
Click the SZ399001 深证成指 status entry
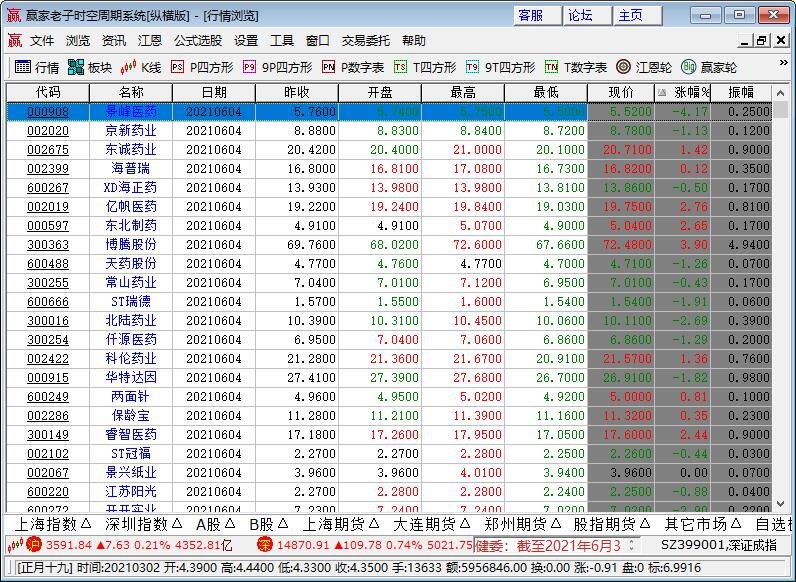[x=718, y=545]
